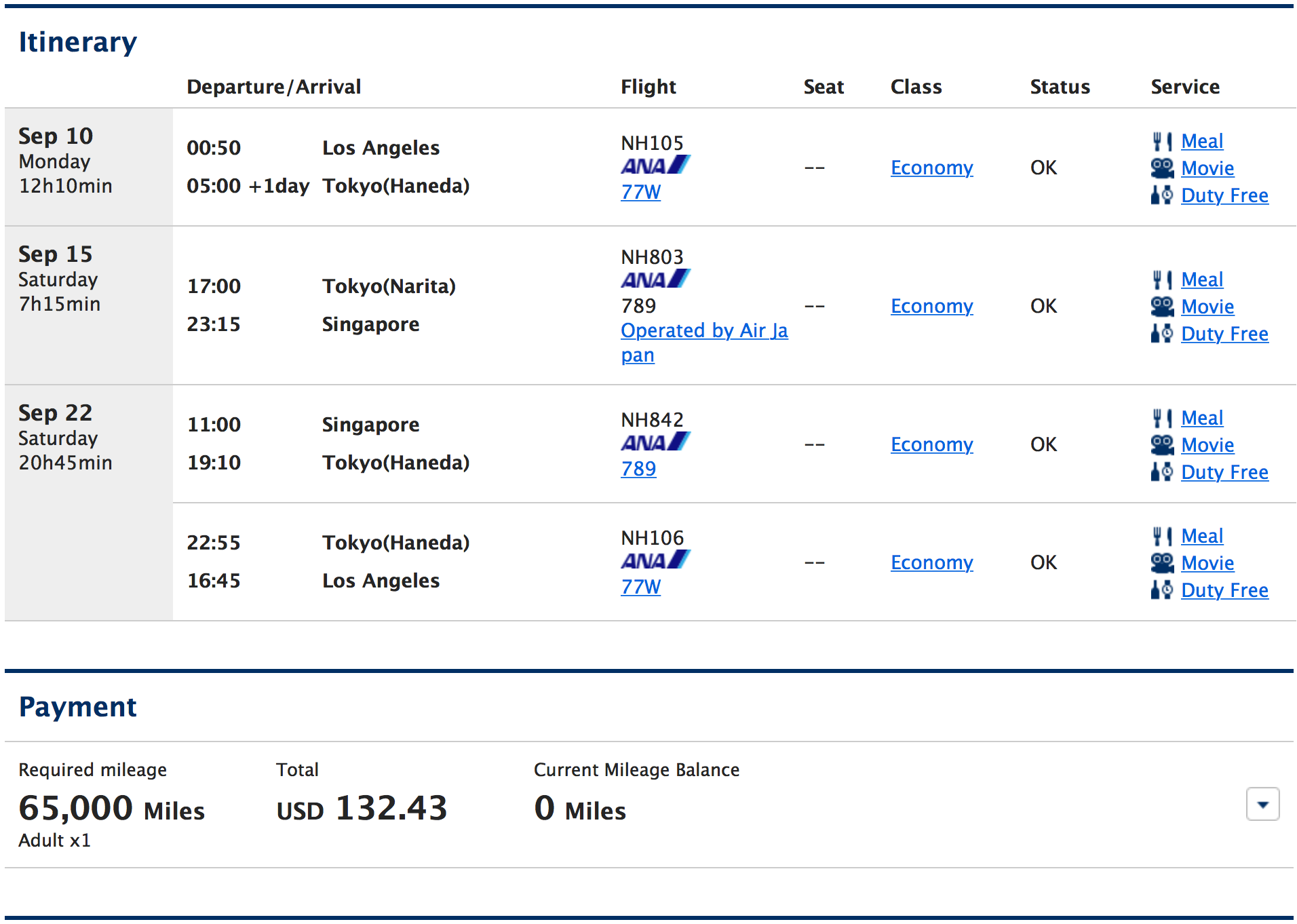Viewport: 1297px width, 924px height.
Task: Click the meal fork-and-knife icon for NH105
Action: (x=1162, y=141)
